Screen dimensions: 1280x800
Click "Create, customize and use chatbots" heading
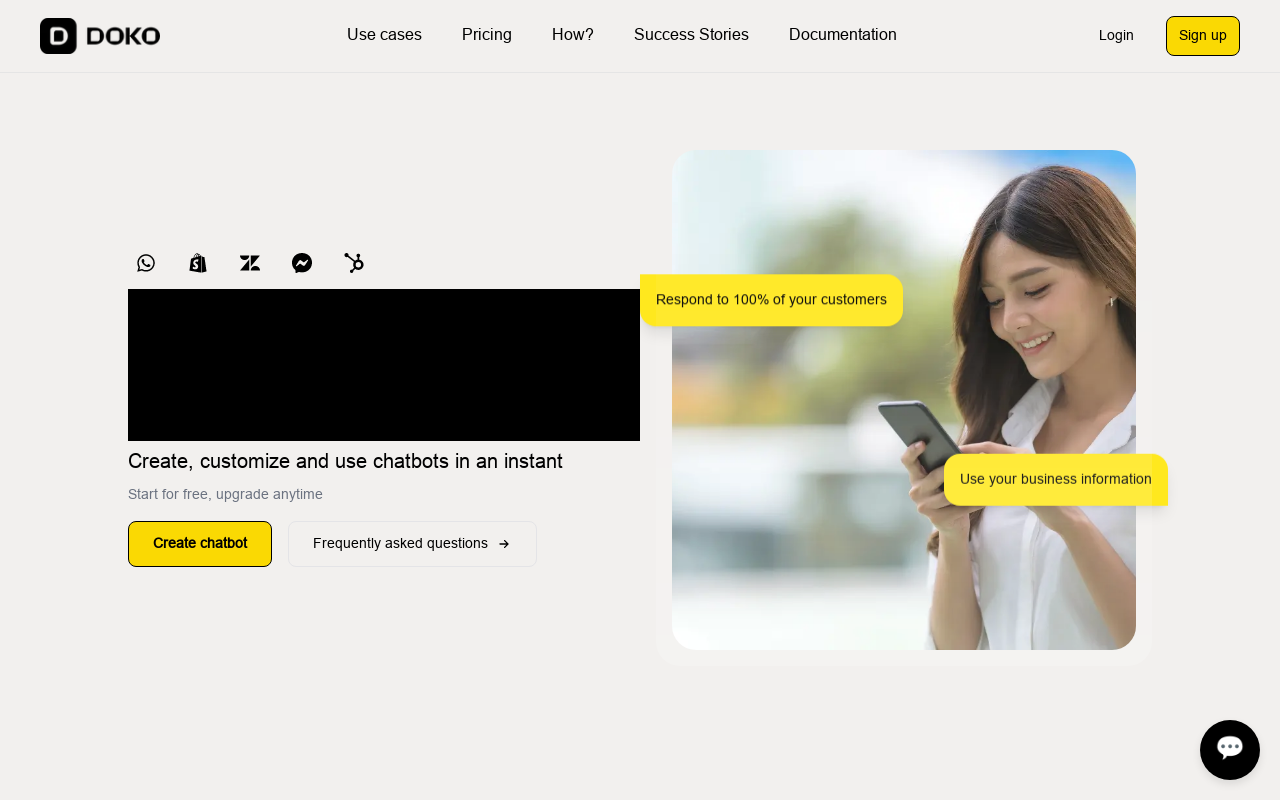345,461
